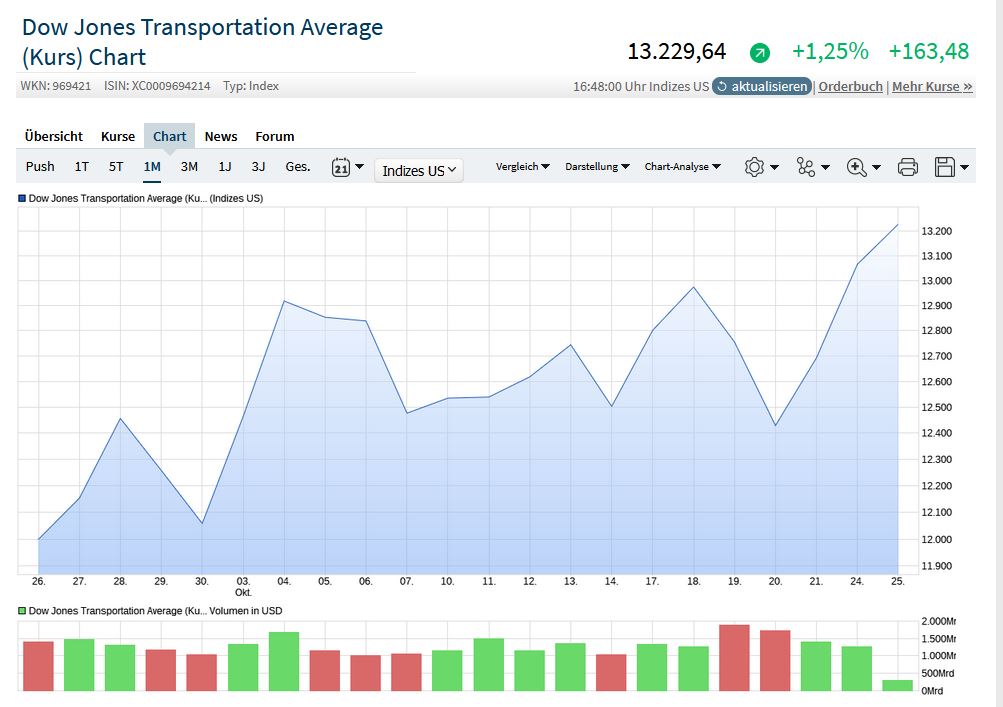Click the absolute change +163,48
Screen dimensions: 1003x707
pyautogui.click(x=929, y=51)
